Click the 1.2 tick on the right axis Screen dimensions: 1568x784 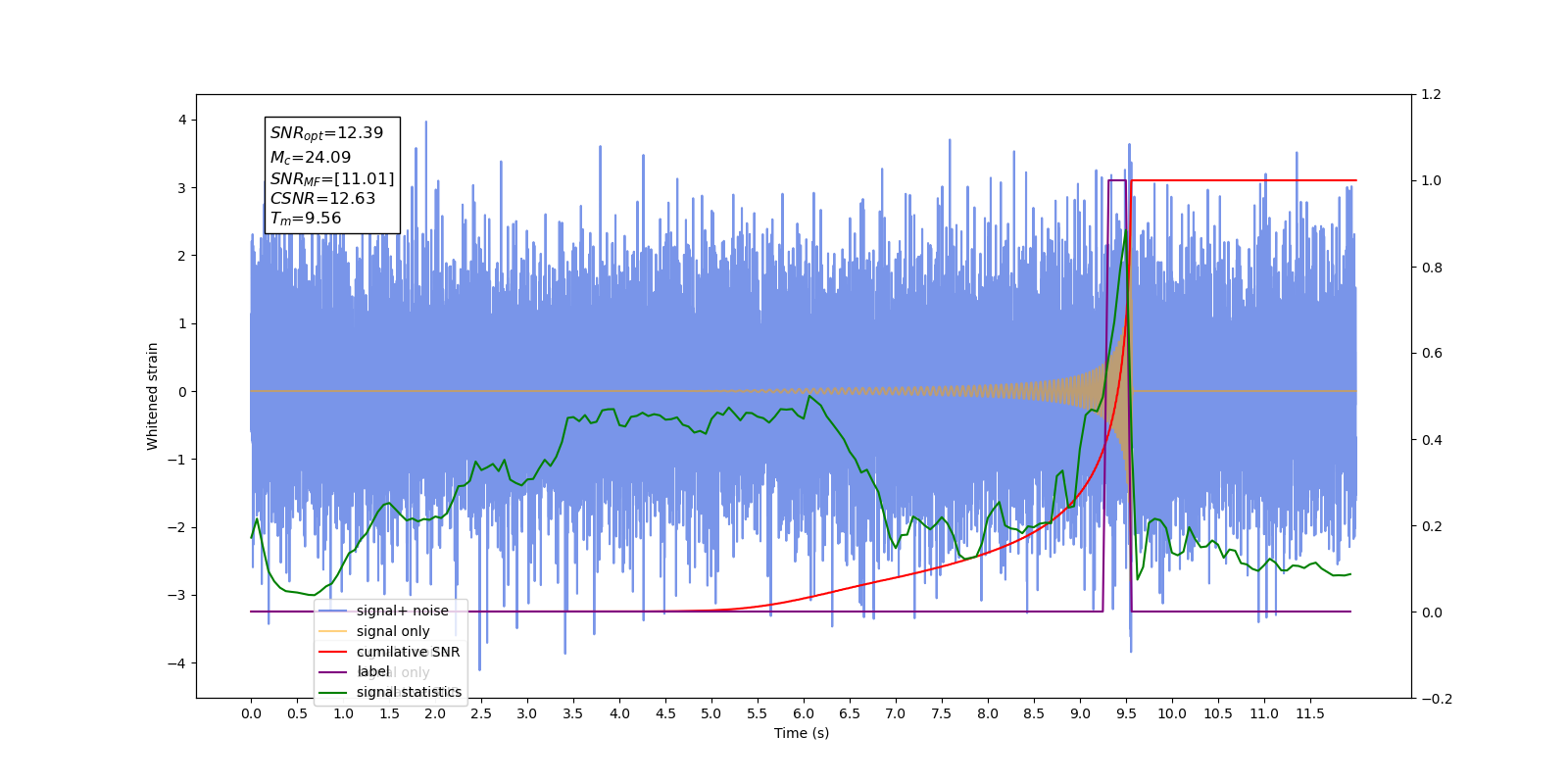tap(1432, 95)
